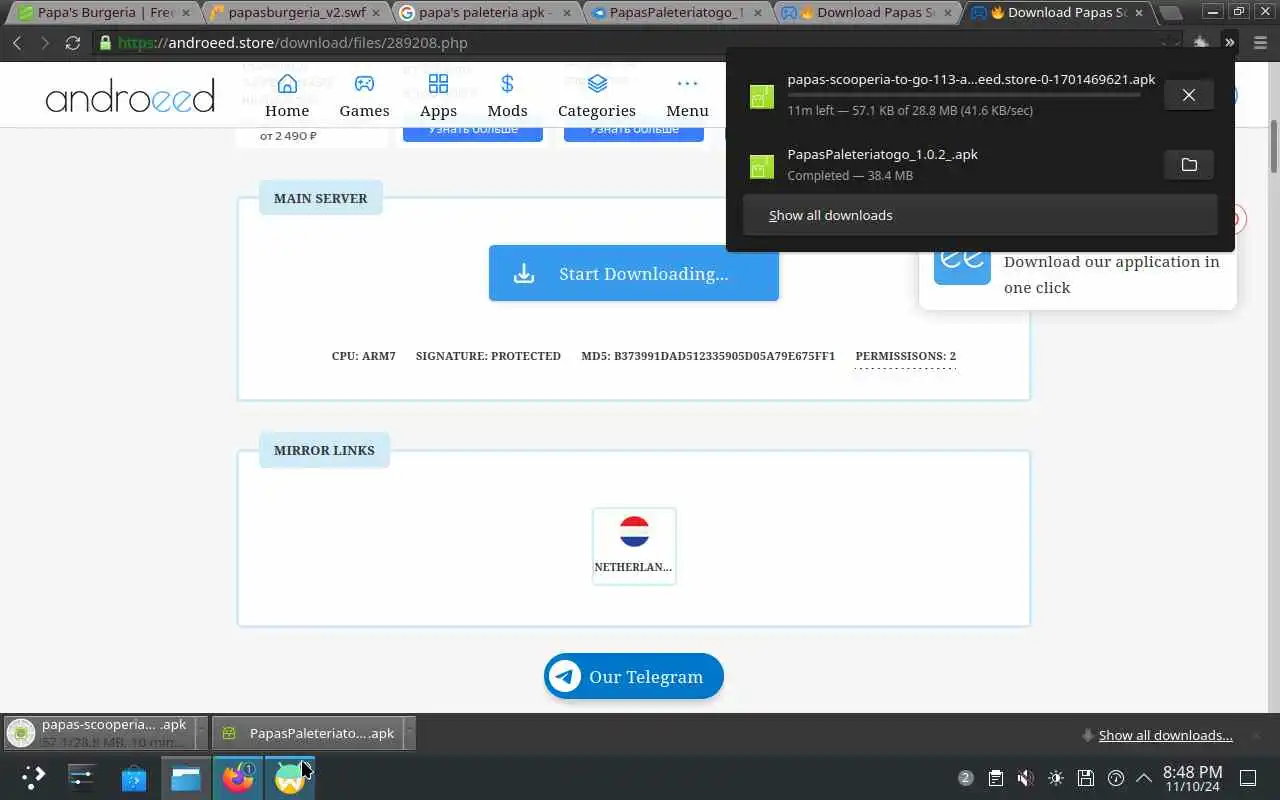Open system settings sliders taskbar icon
The image size is (1280, 800).
[81, 777]
